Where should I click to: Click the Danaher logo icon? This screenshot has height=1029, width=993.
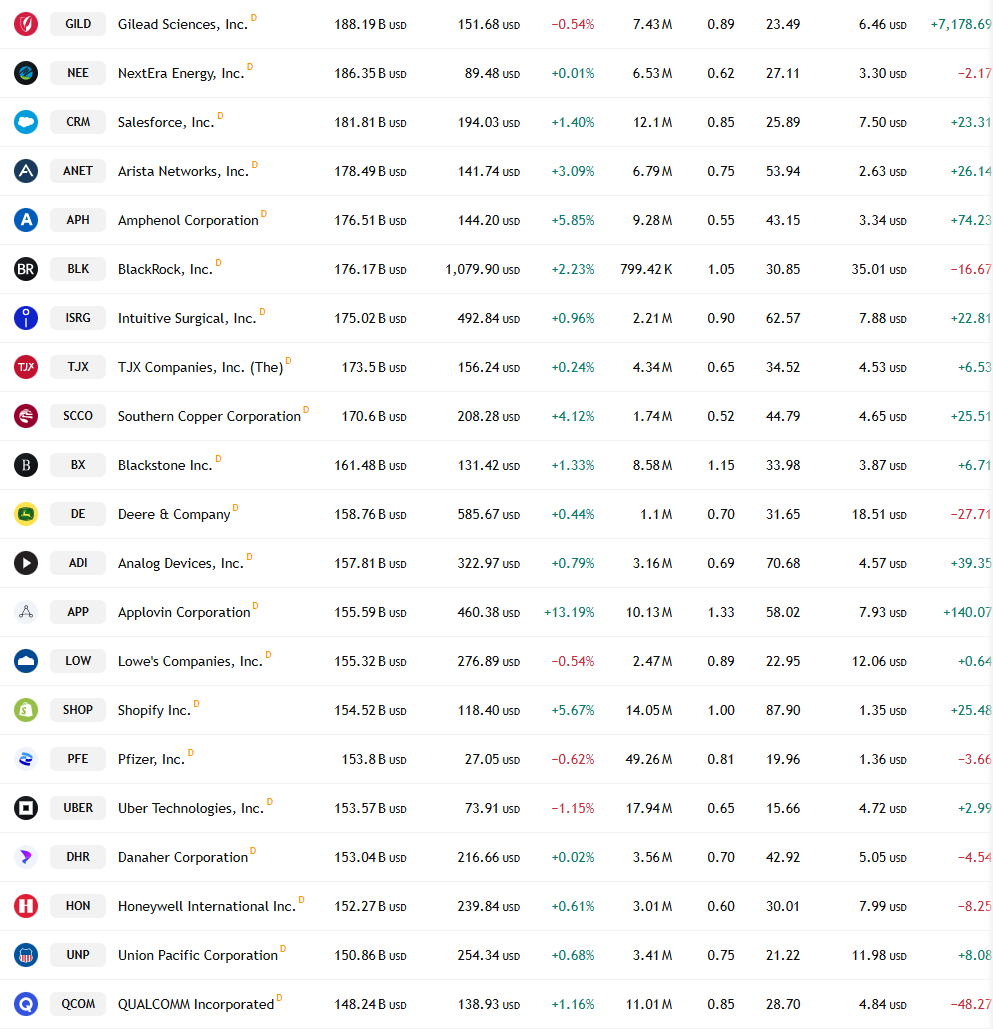[x=26, y=857]
